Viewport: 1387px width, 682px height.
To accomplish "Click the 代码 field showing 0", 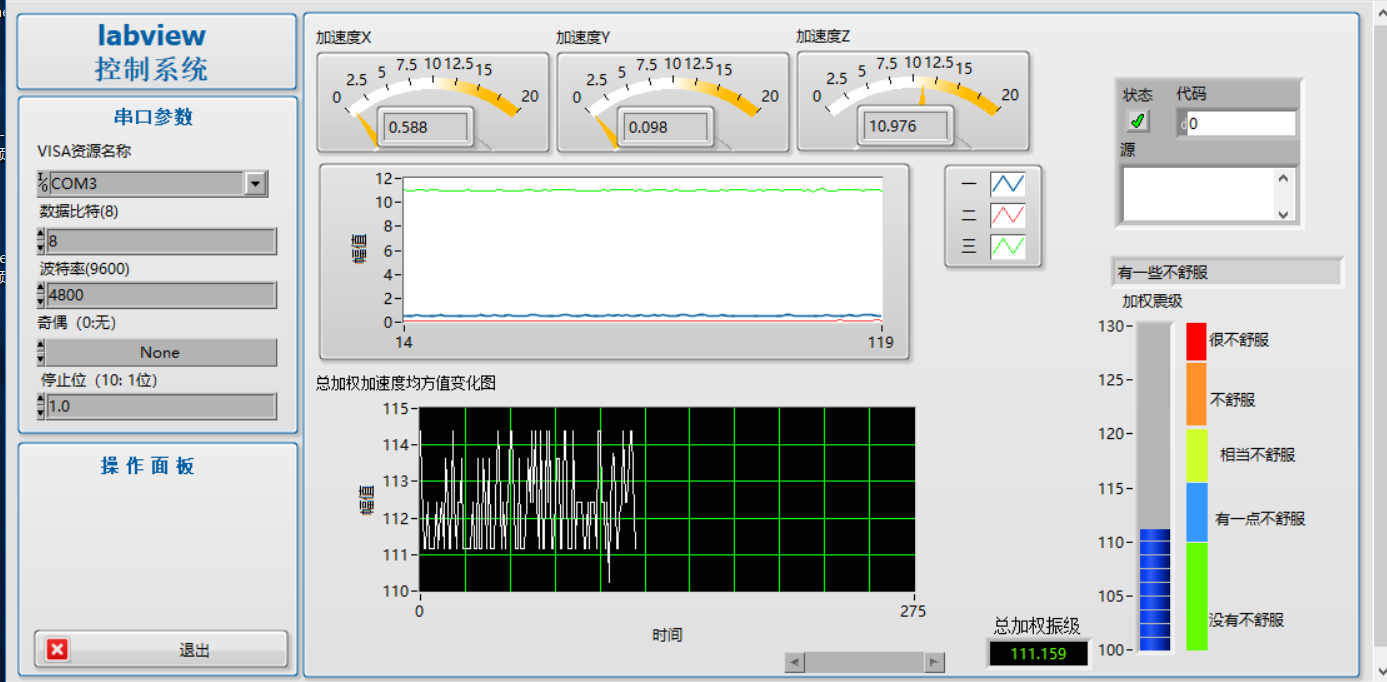I will click(1240, 124).
